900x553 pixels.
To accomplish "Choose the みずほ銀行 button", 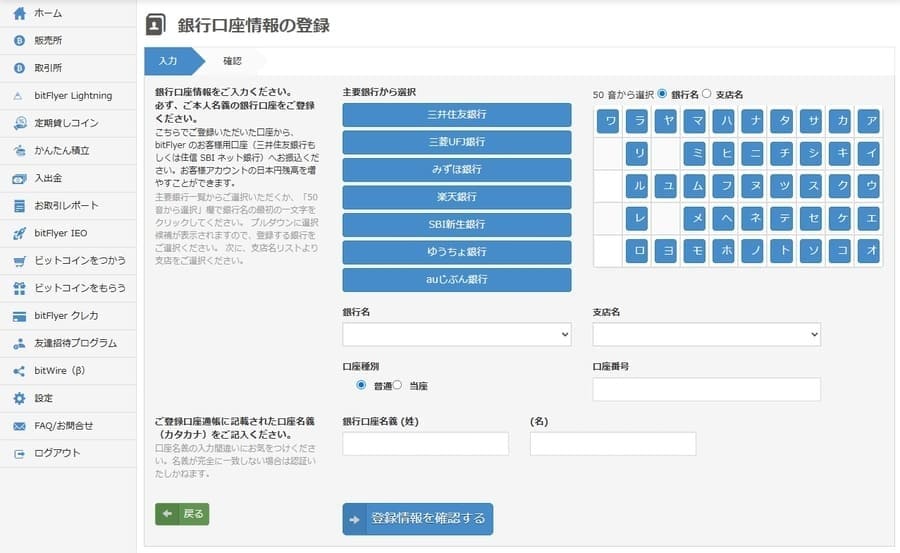I will click(457, 169).
